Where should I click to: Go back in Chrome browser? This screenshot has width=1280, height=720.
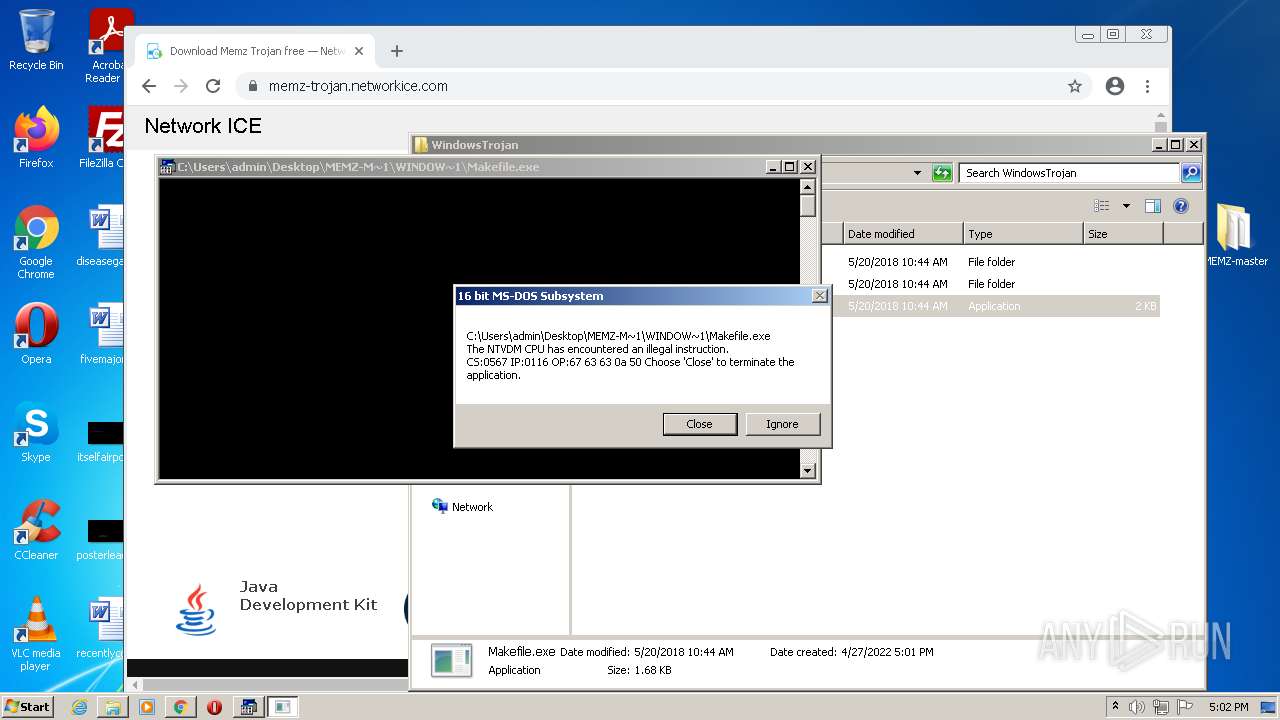coord(149,86)
